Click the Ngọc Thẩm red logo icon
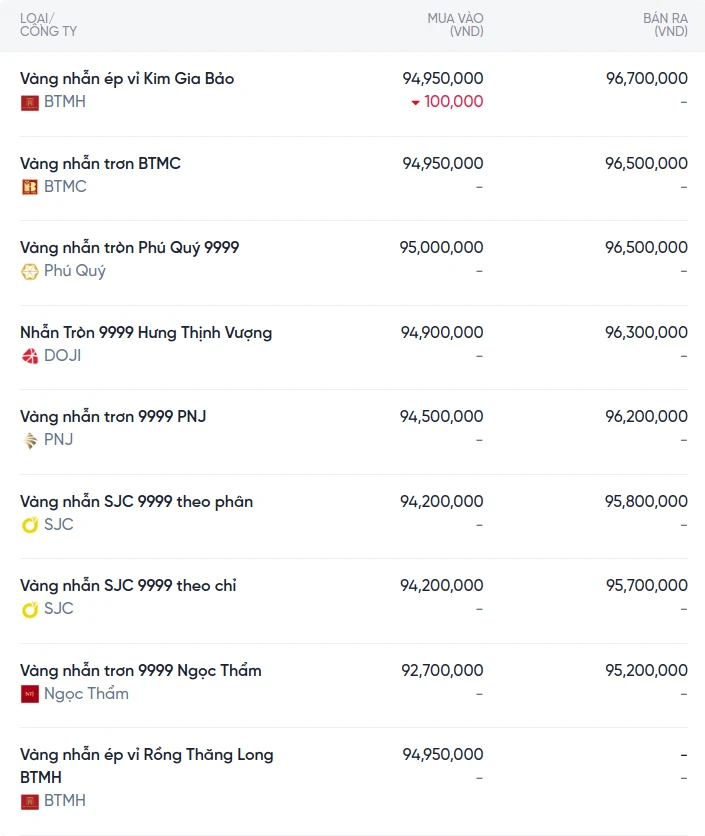The image size is (705, 836). pyautogui.click(x=30, y=694)
